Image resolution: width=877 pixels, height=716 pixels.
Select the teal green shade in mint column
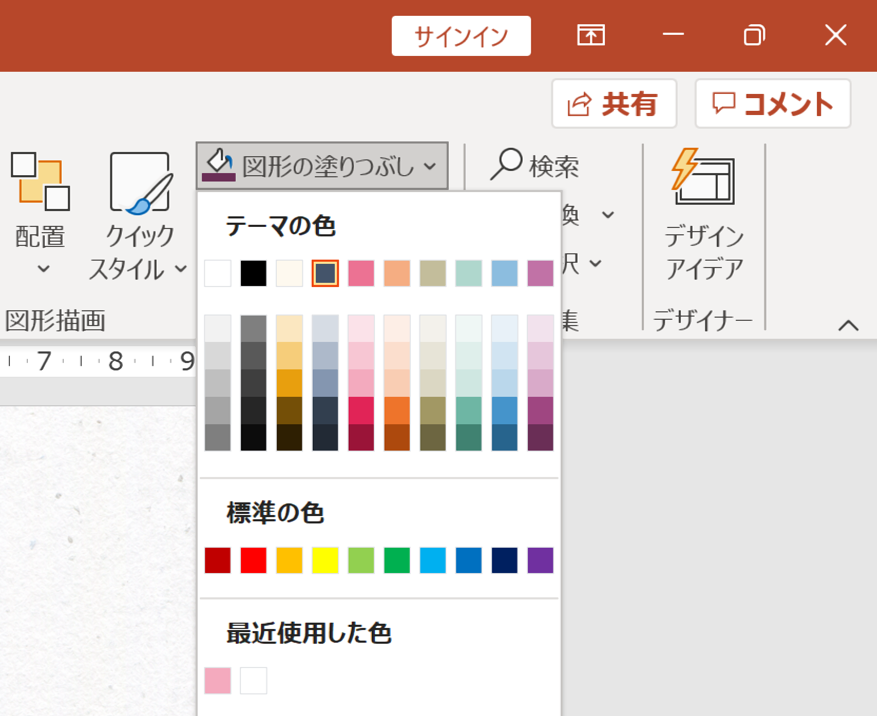(x=468, y=411)
